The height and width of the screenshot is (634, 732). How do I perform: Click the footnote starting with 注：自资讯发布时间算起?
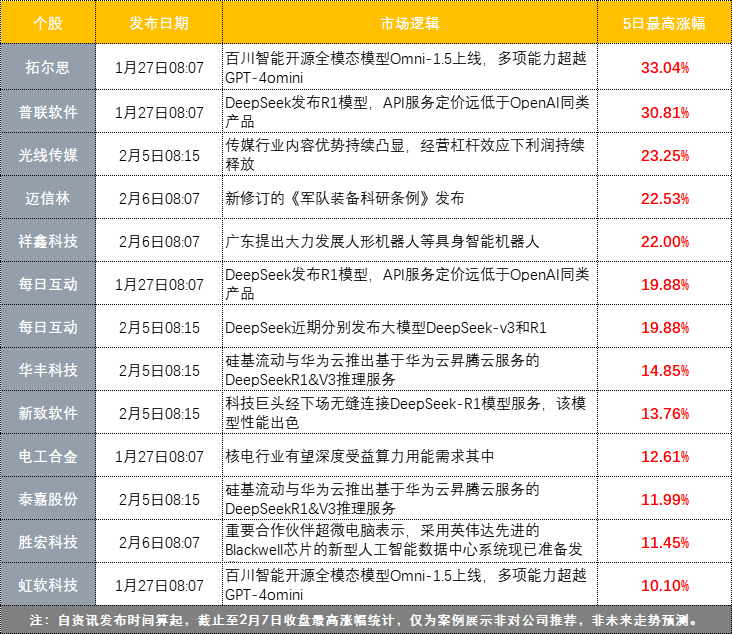(x=364, y=620)
